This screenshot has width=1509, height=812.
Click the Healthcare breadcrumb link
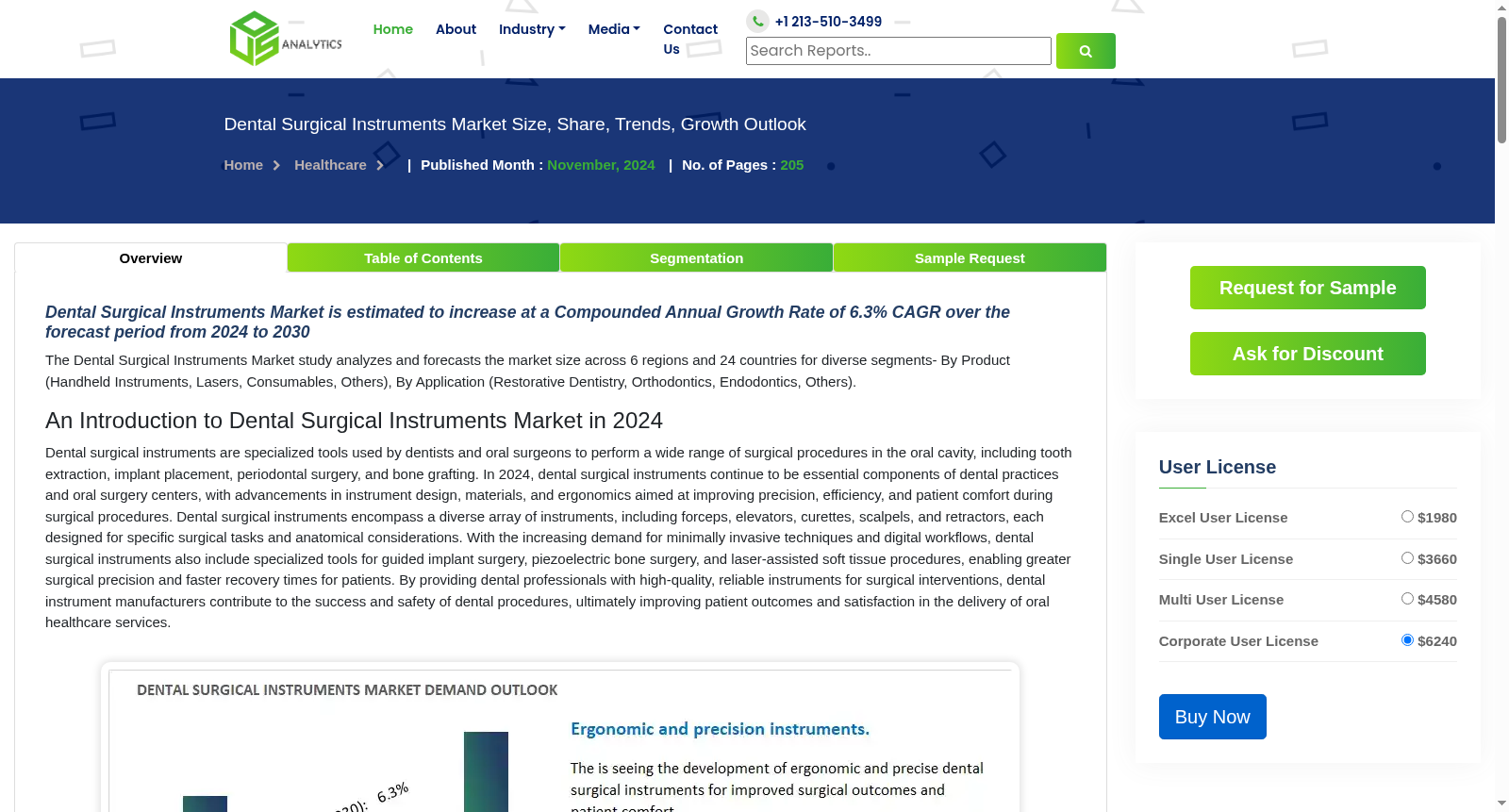pos(330,165)
